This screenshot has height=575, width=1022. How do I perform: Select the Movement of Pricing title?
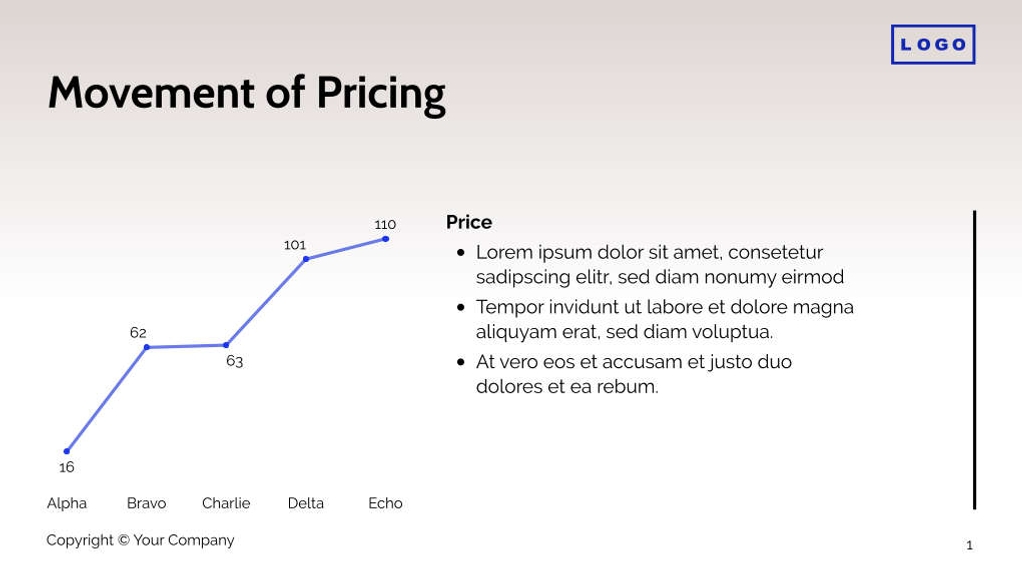click(x=246, y=93)
